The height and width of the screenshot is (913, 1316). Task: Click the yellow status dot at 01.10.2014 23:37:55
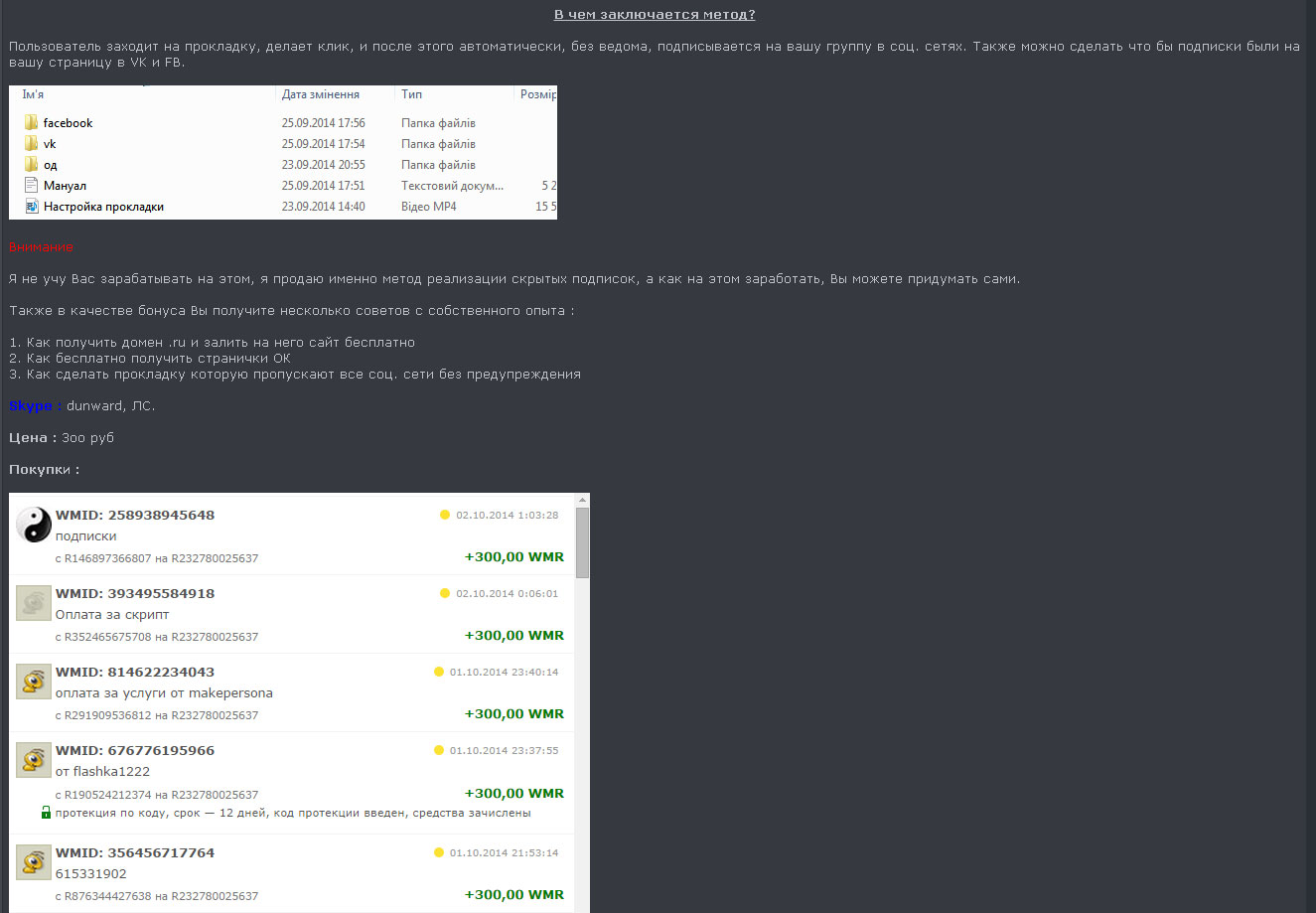coord(439,750)
